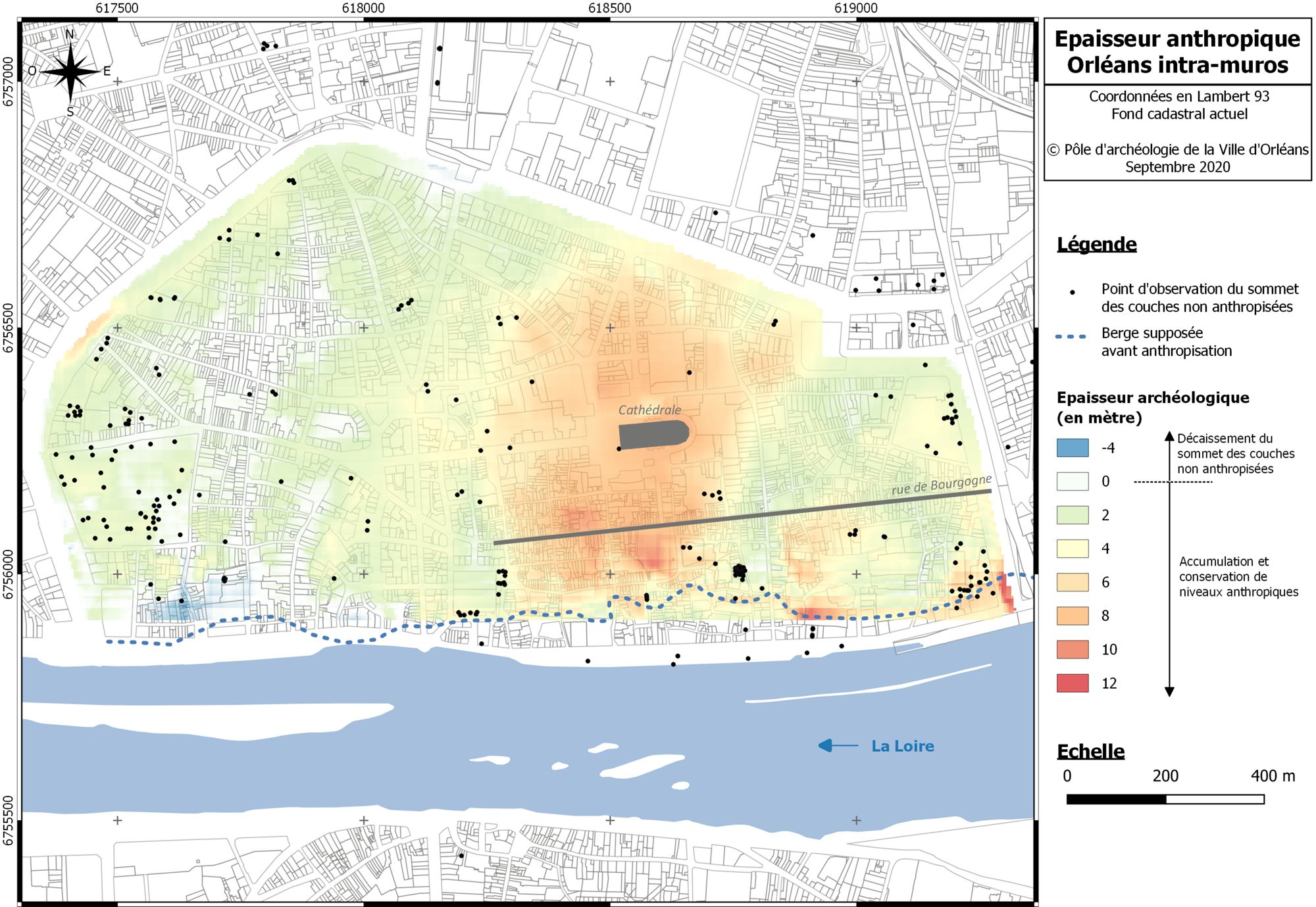Click the black and white scale bar
Viewport: 1316px width, 907px height.
(1165, 799)
